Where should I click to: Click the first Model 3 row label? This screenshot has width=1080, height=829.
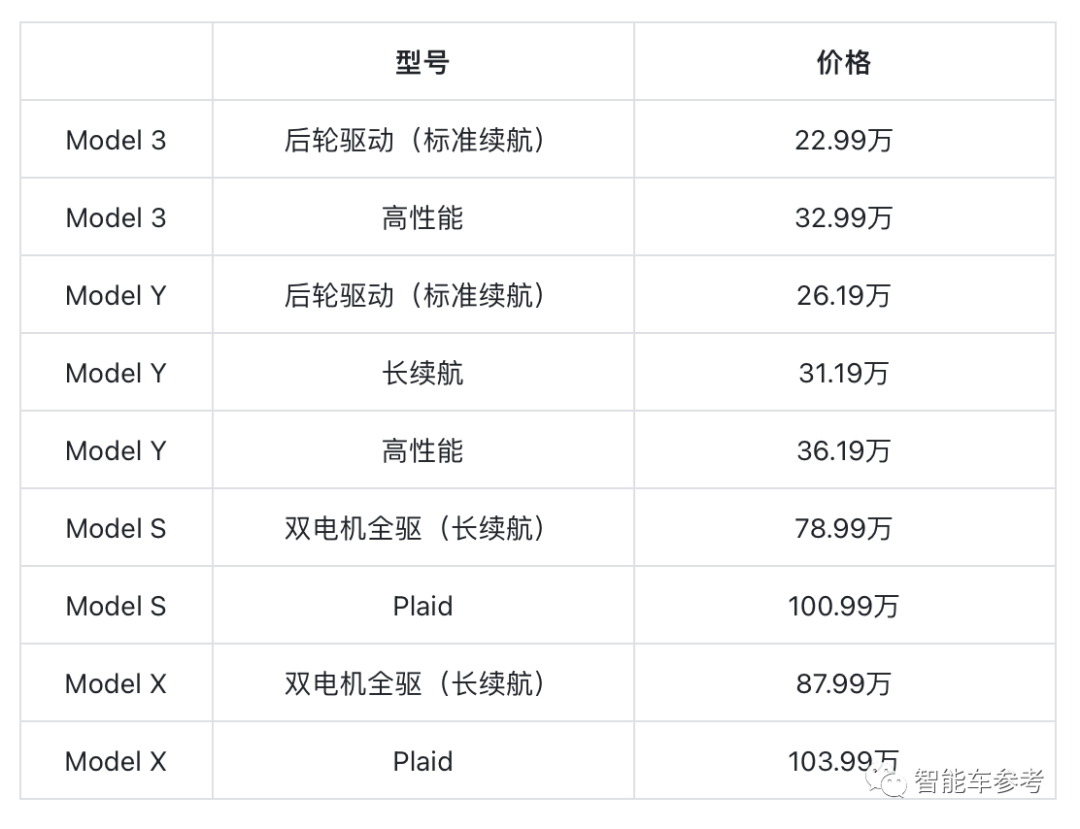coord(116,140)
